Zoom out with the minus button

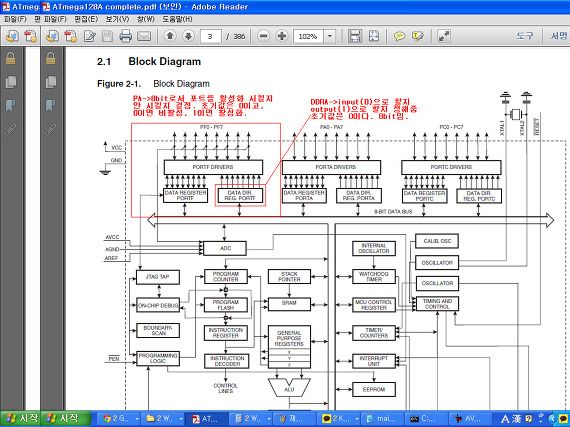point(264,36)
